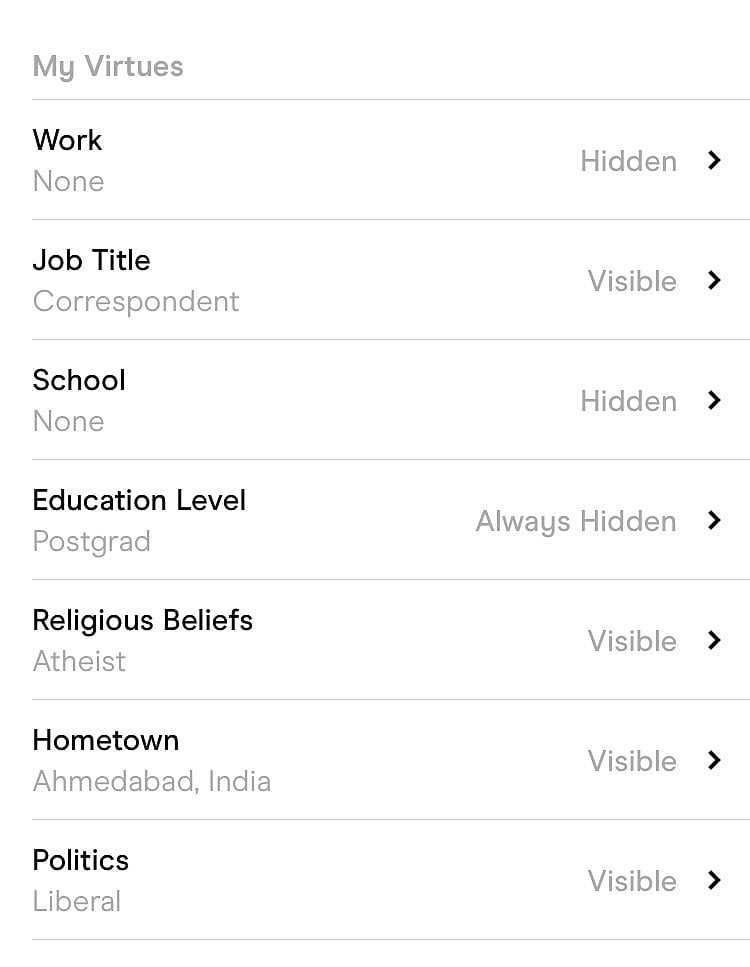Edit the Ahmedabad, India hometown value
This screenshot has width=750, height=967.
coord(152,781)
